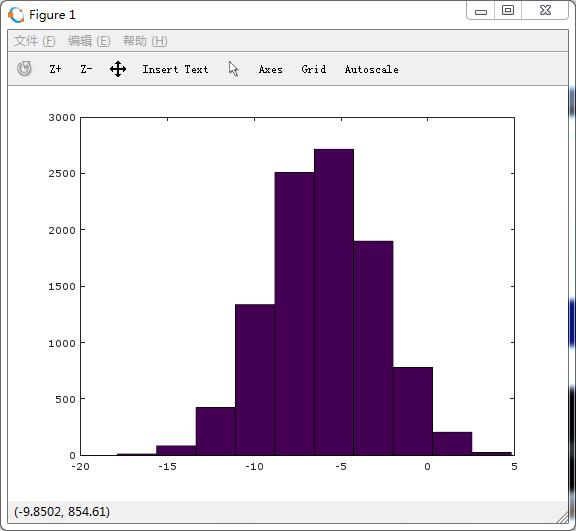Viewport: 576px width, 531px height.
Task: Click the histogram bar between -15 and -10 near 400
Action: (216, 431)
